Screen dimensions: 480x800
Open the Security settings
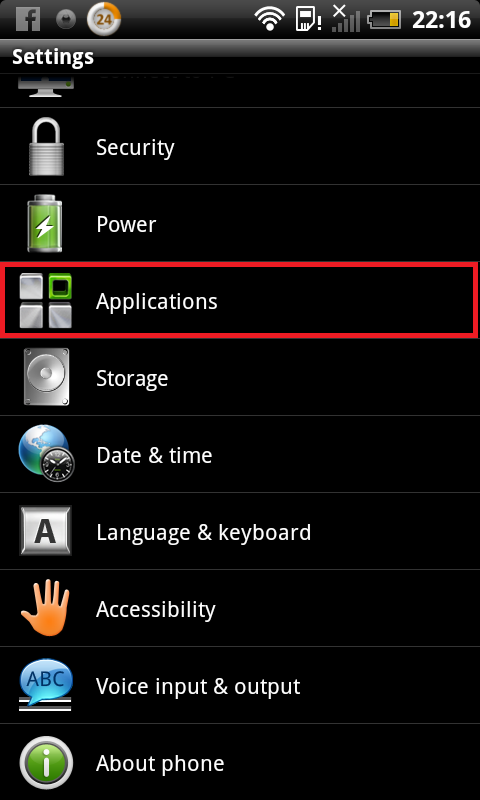tap(240, 147)
